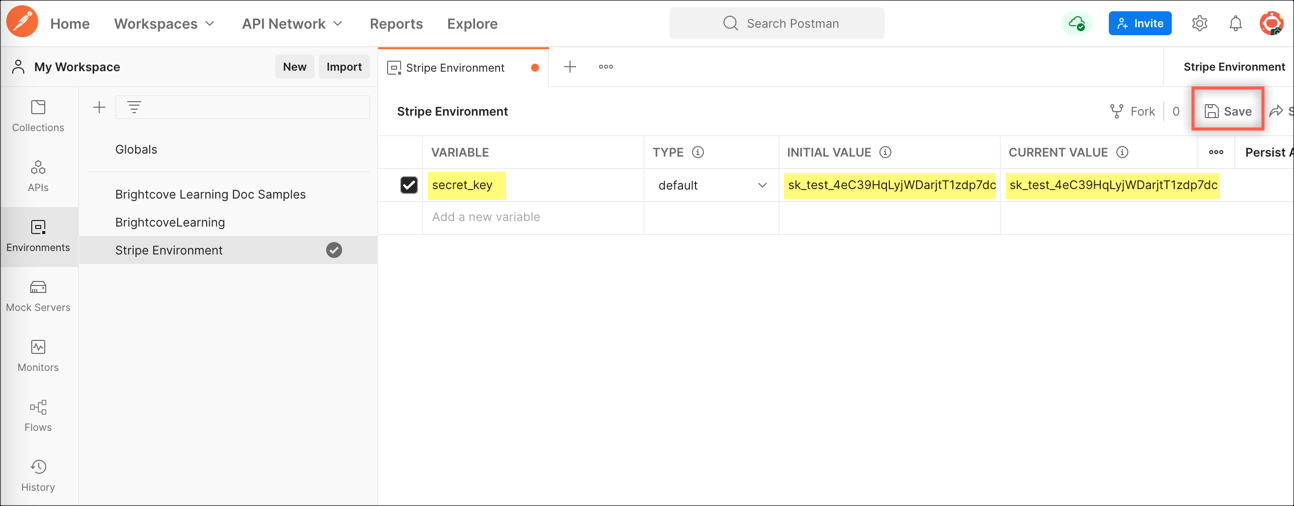
Task: Click the Search Postman field
Action: point(777,23)
